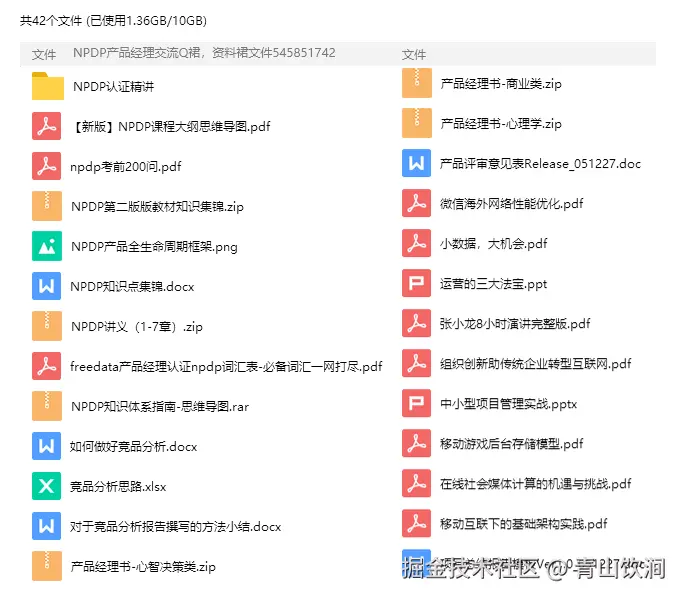Select file name 产品经理书-心智决策类.zip

[x=143, y=567]
